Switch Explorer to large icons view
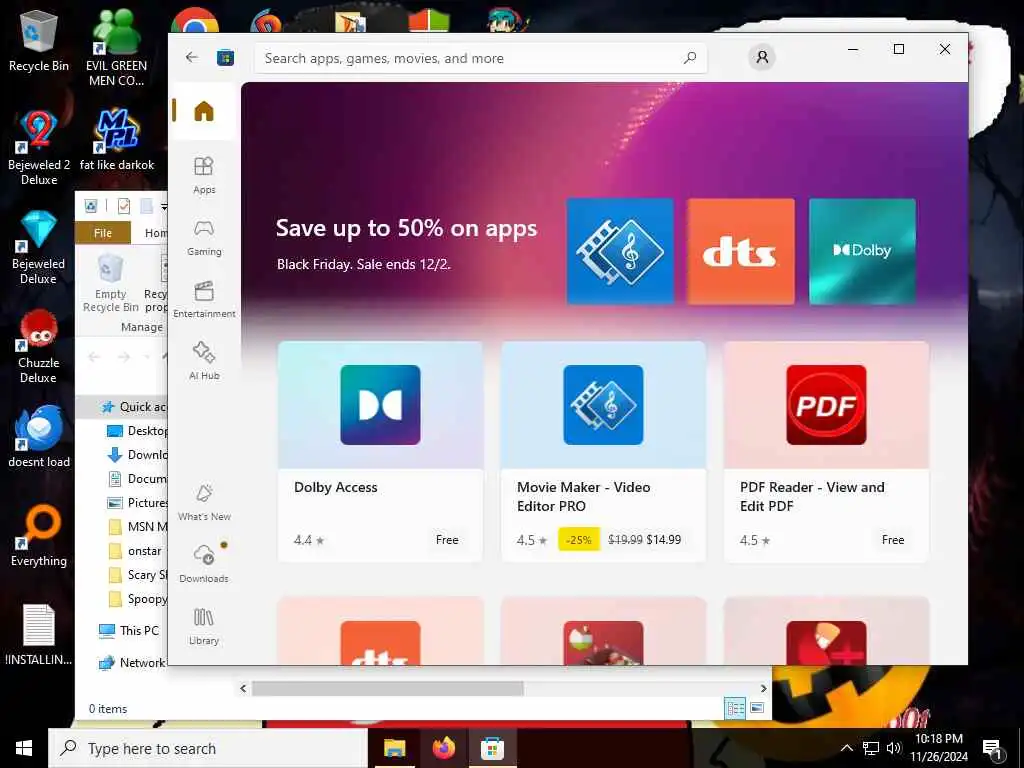 tap(757, 708)
